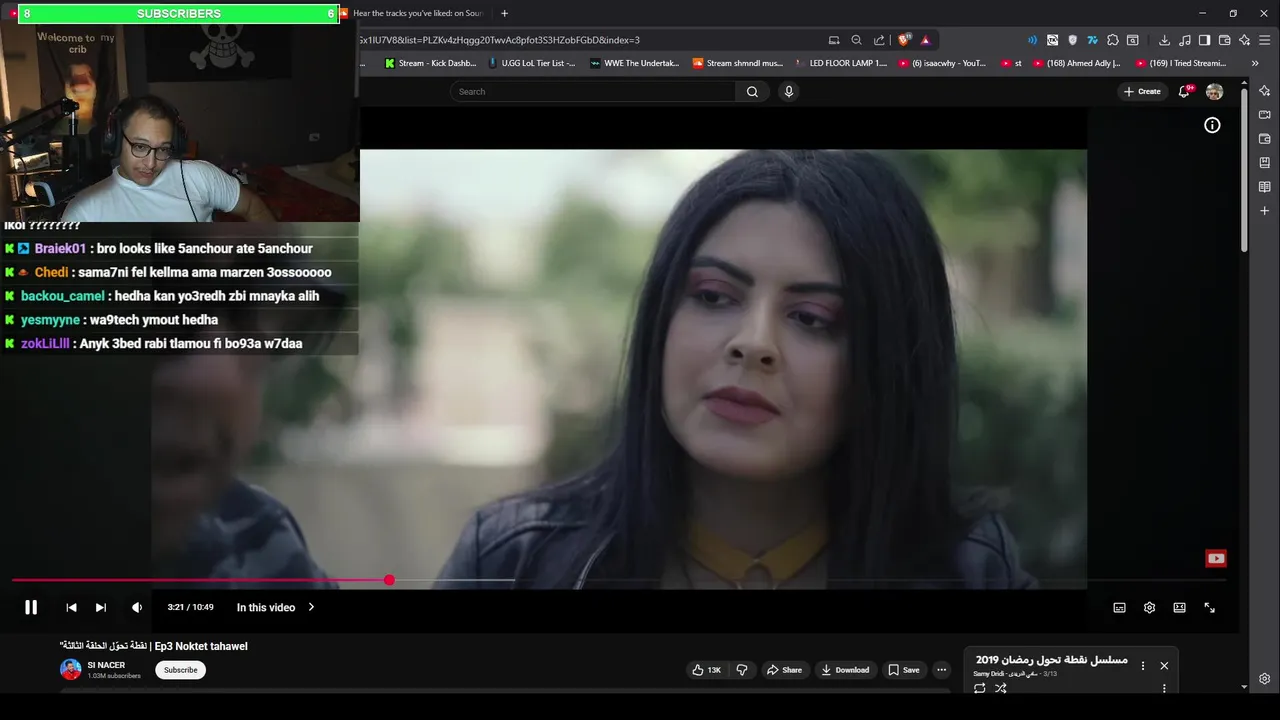This screenshot has height=720, width=1280.
Task: Pause the YouTube video
Action: coord(31,607)
